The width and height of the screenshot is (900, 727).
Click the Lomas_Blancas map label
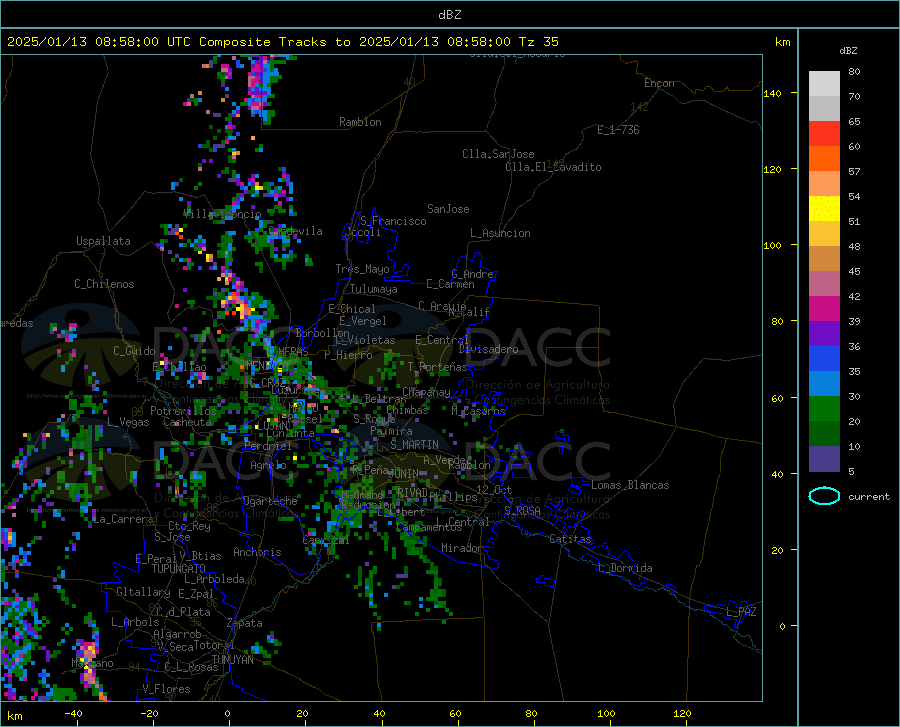630,485
